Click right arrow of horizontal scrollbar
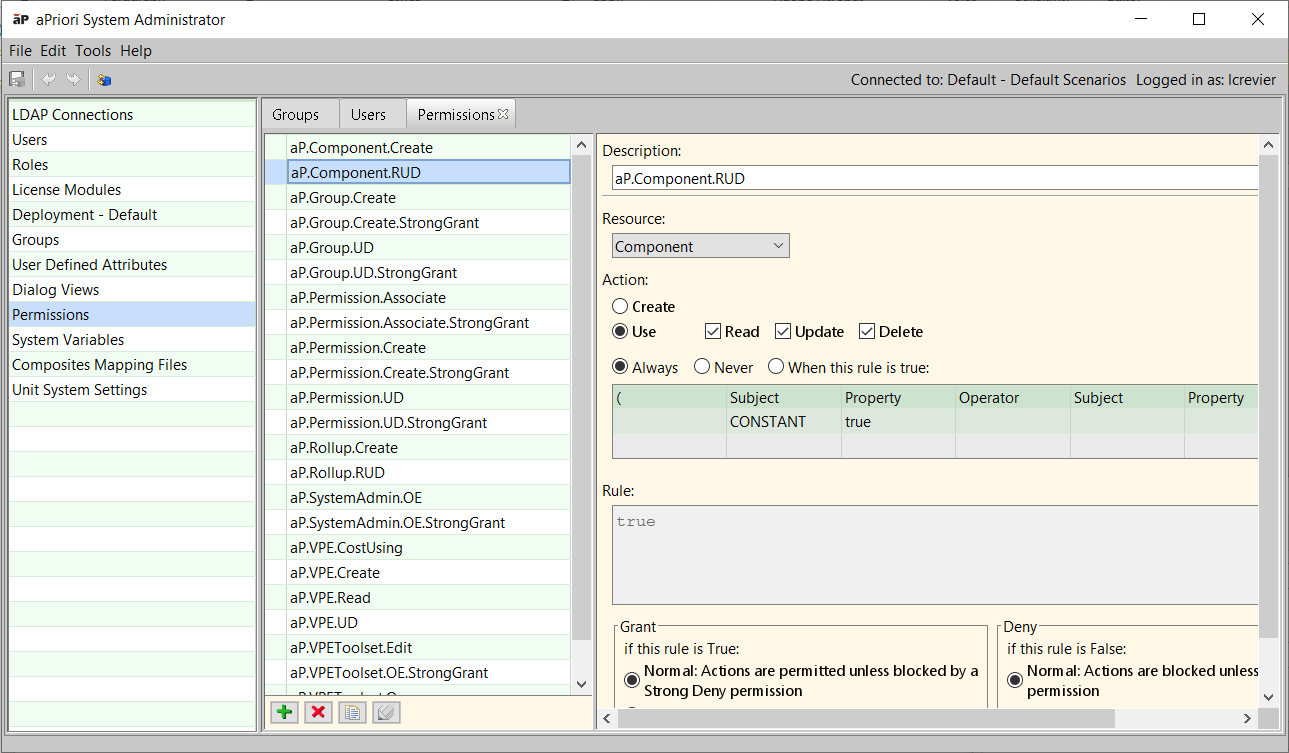Screen dimensions: 1289x753 coord(1247,718)
